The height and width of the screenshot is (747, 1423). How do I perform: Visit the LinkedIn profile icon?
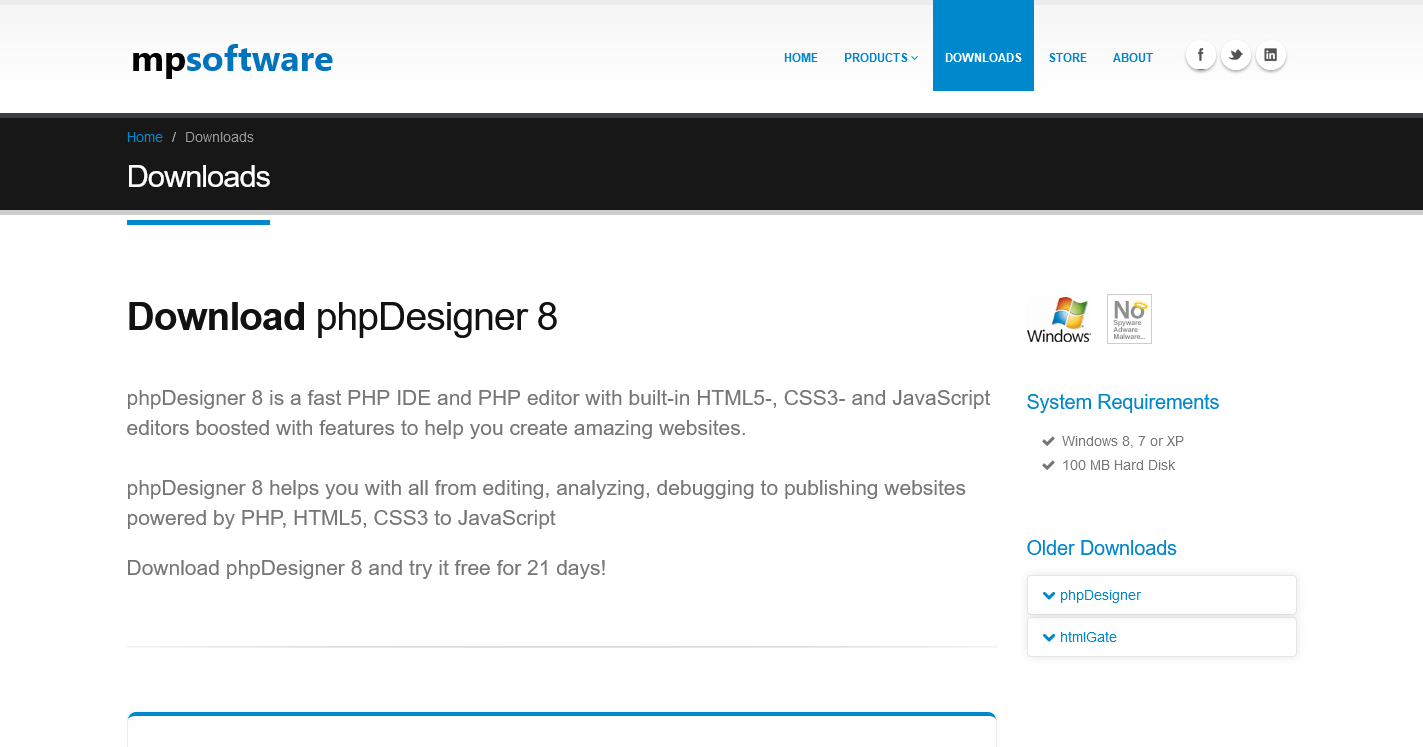coord(1270,55)
